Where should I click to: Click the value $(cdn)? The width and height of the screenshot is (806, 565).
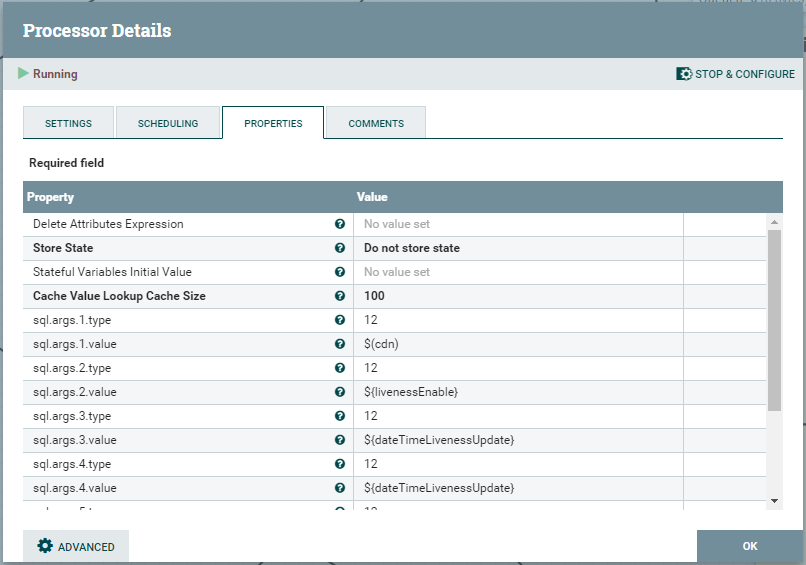[381, 344]
